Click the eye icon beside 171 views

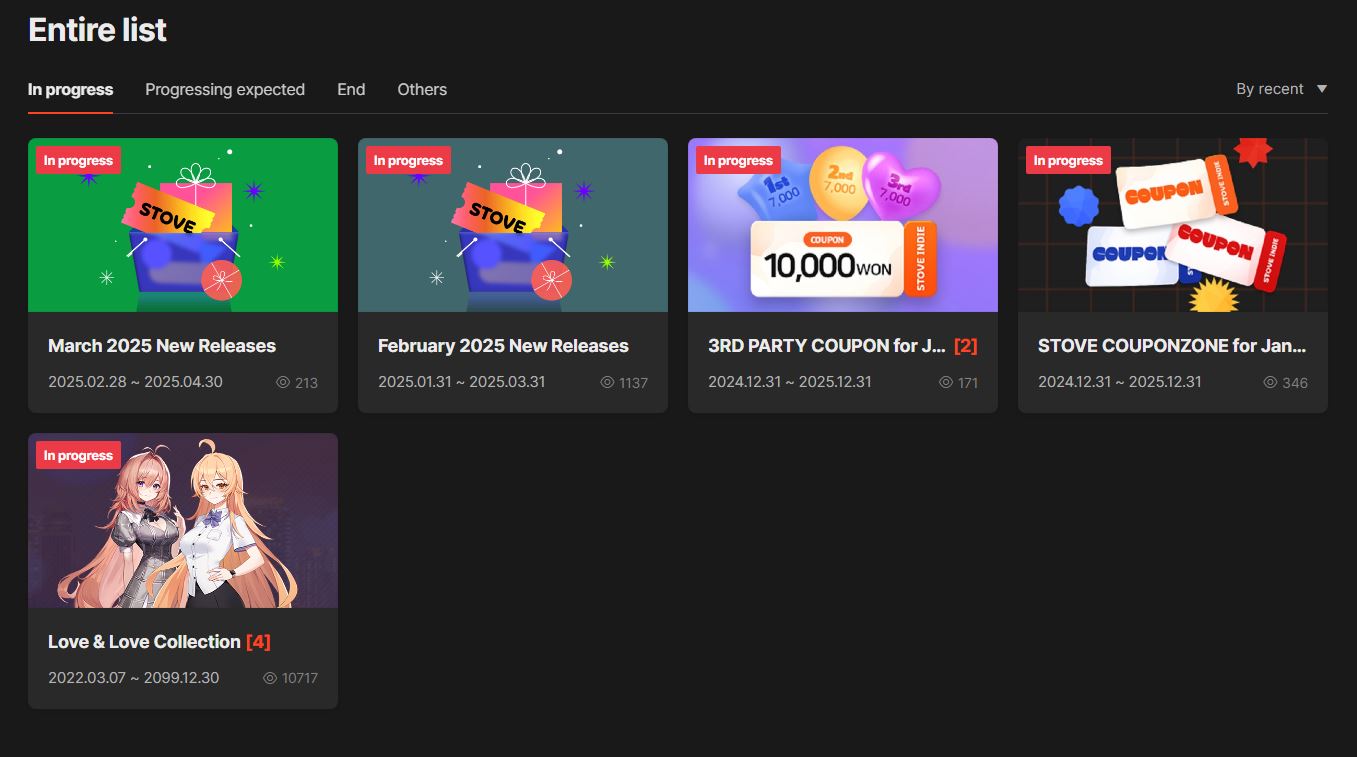pyautogui.click(x=946, y=382)
